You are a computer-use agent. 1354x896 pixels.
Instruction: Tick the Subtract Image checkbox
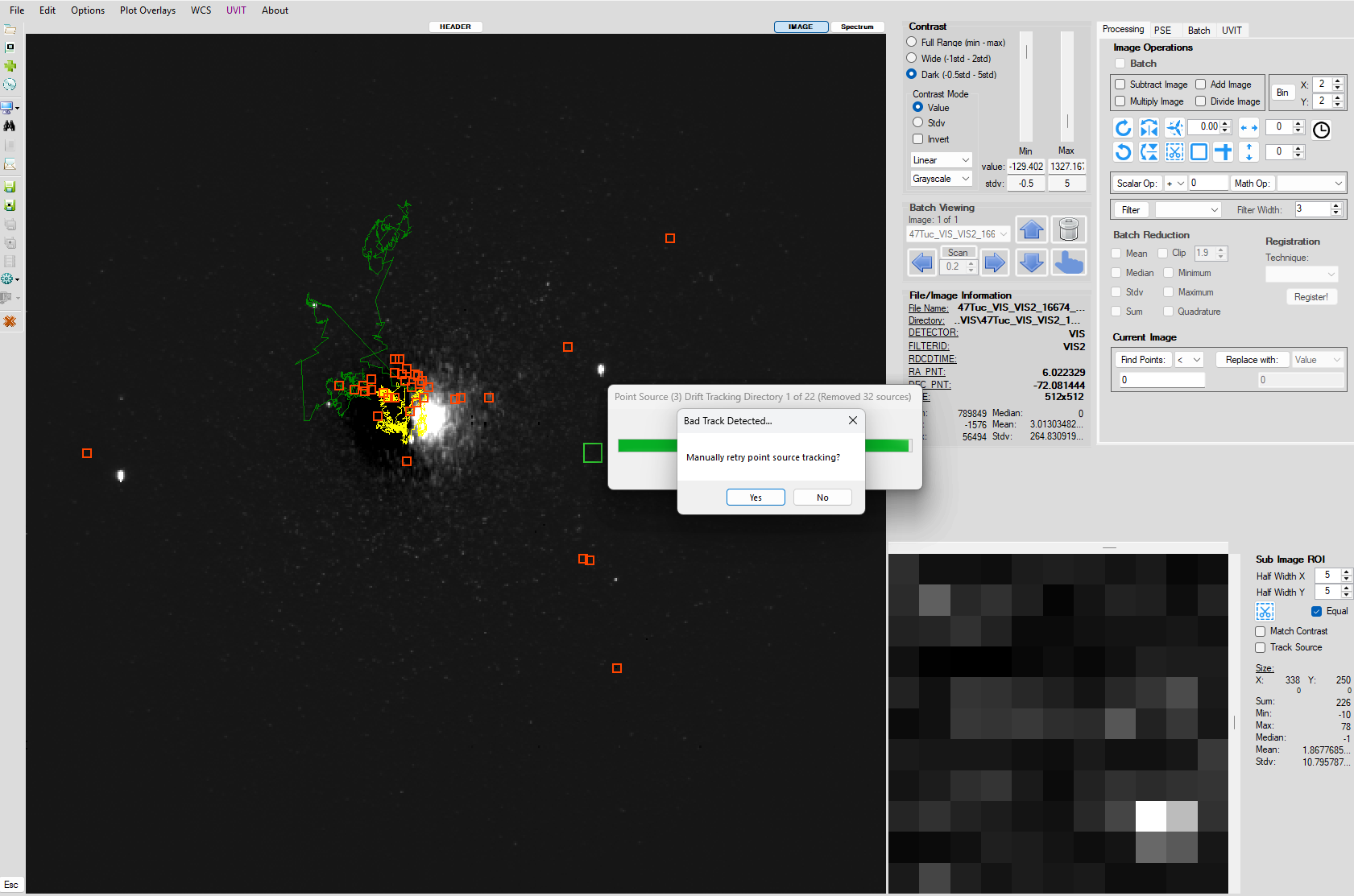point(1120,85)
